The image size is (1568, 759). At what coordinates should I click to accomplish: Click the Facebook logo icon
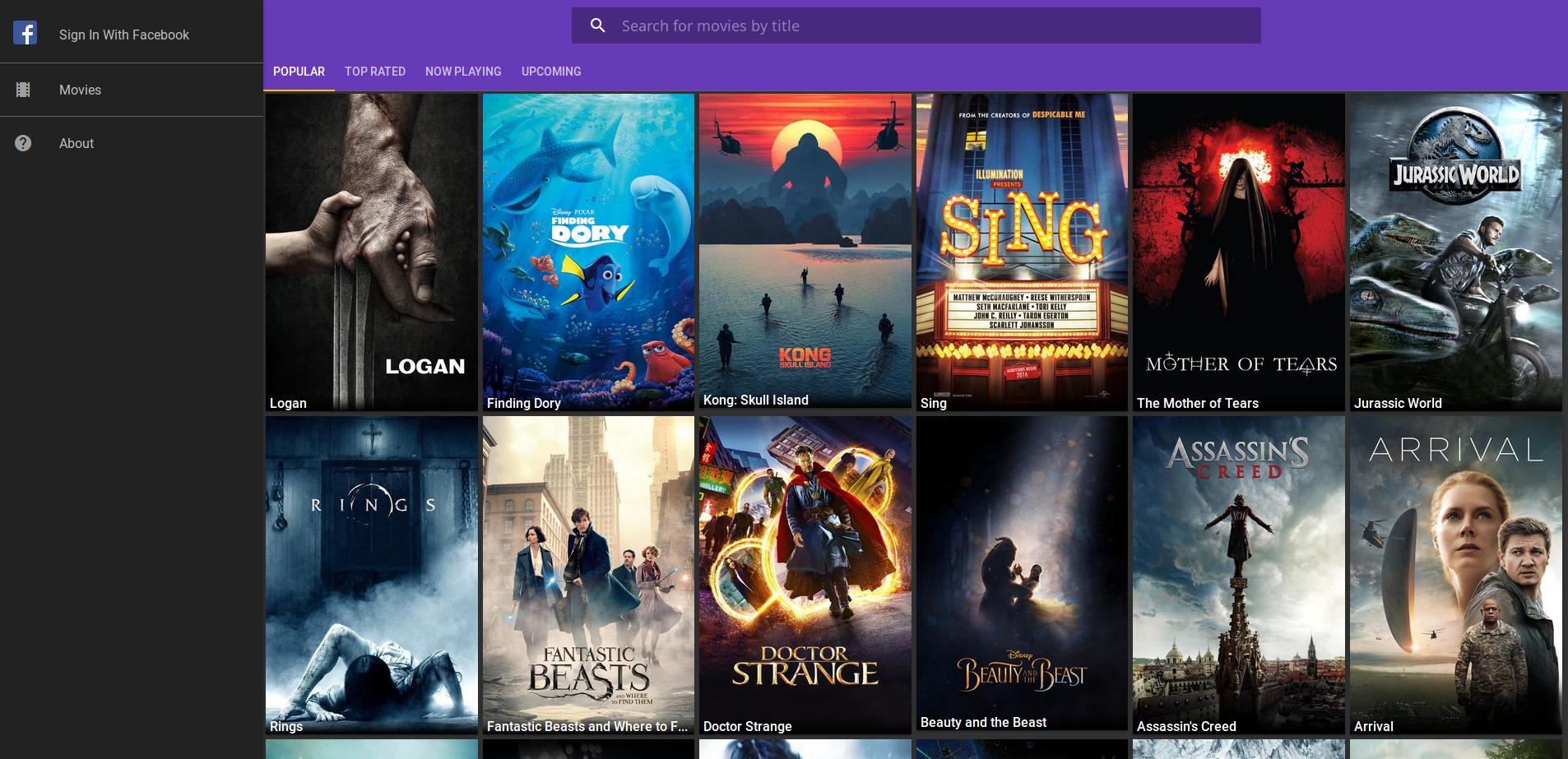tap(25, 33)
